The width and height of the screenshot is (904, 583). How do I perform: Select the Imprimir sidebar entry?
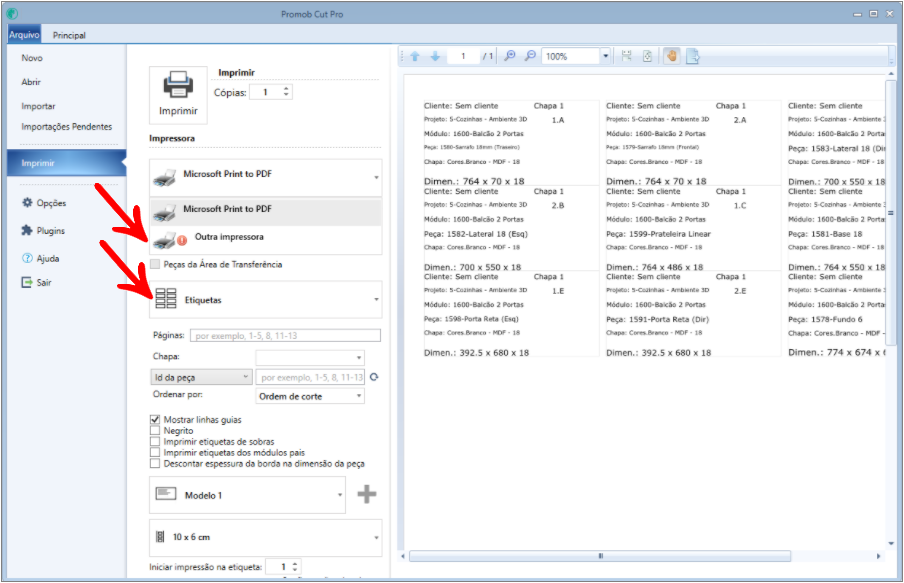(66, 163)
